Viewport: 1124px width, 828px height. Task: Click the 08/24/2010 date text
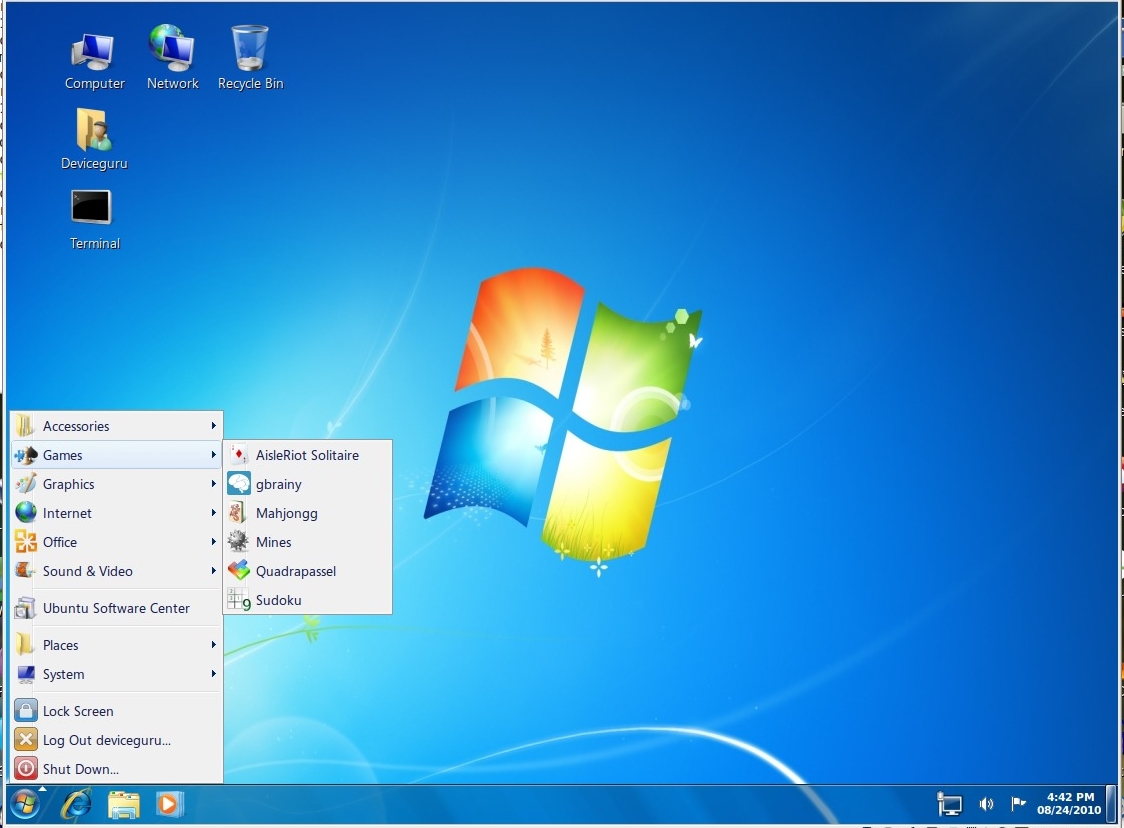1069,810
